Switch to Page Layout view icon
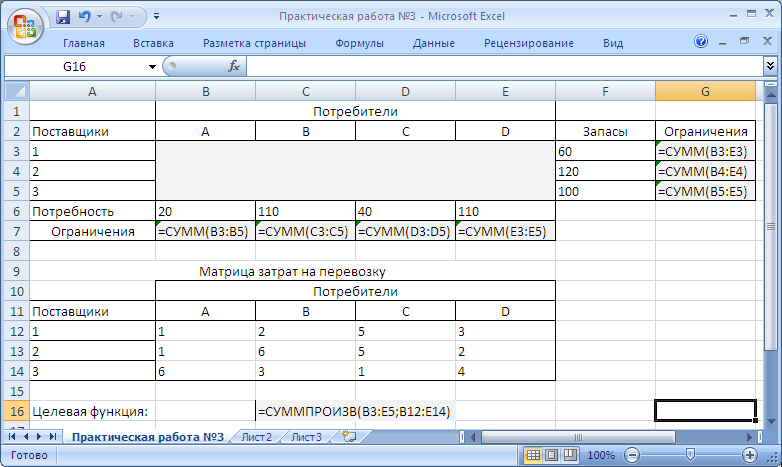Screen dimensions: 782x467 pos(552,455)
